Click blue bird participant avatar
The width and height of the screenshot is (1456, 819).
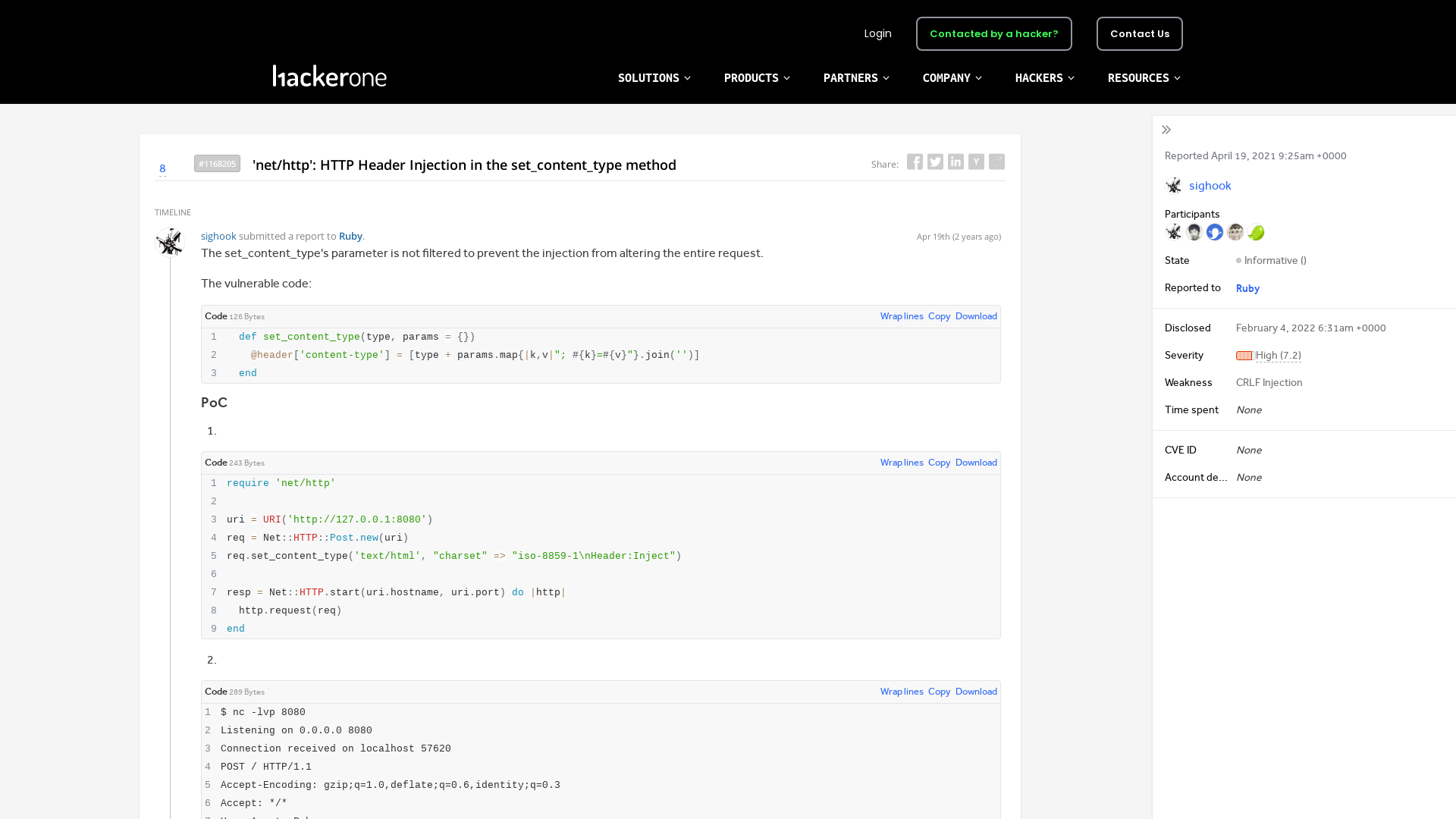tap(1215, 232)
